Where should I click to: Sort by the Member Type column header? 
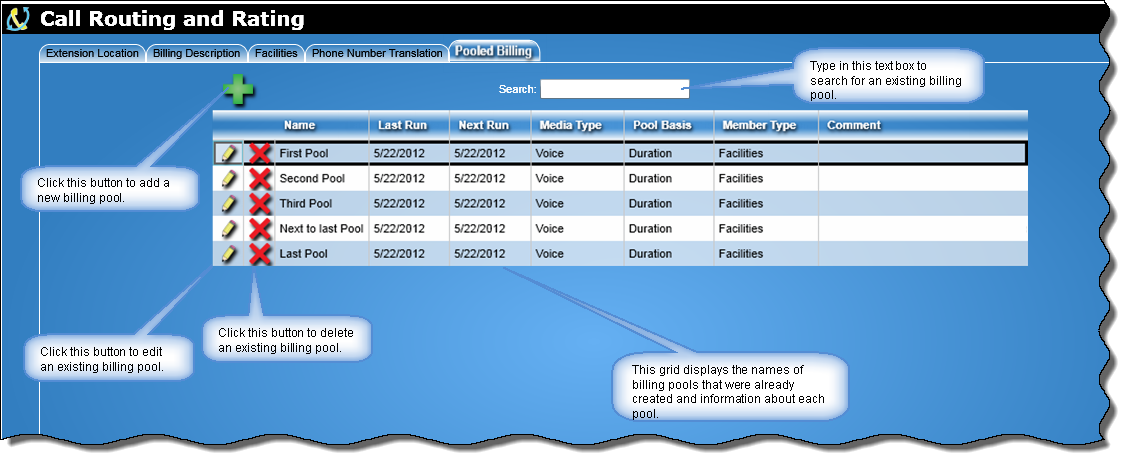tap(759, 125)
